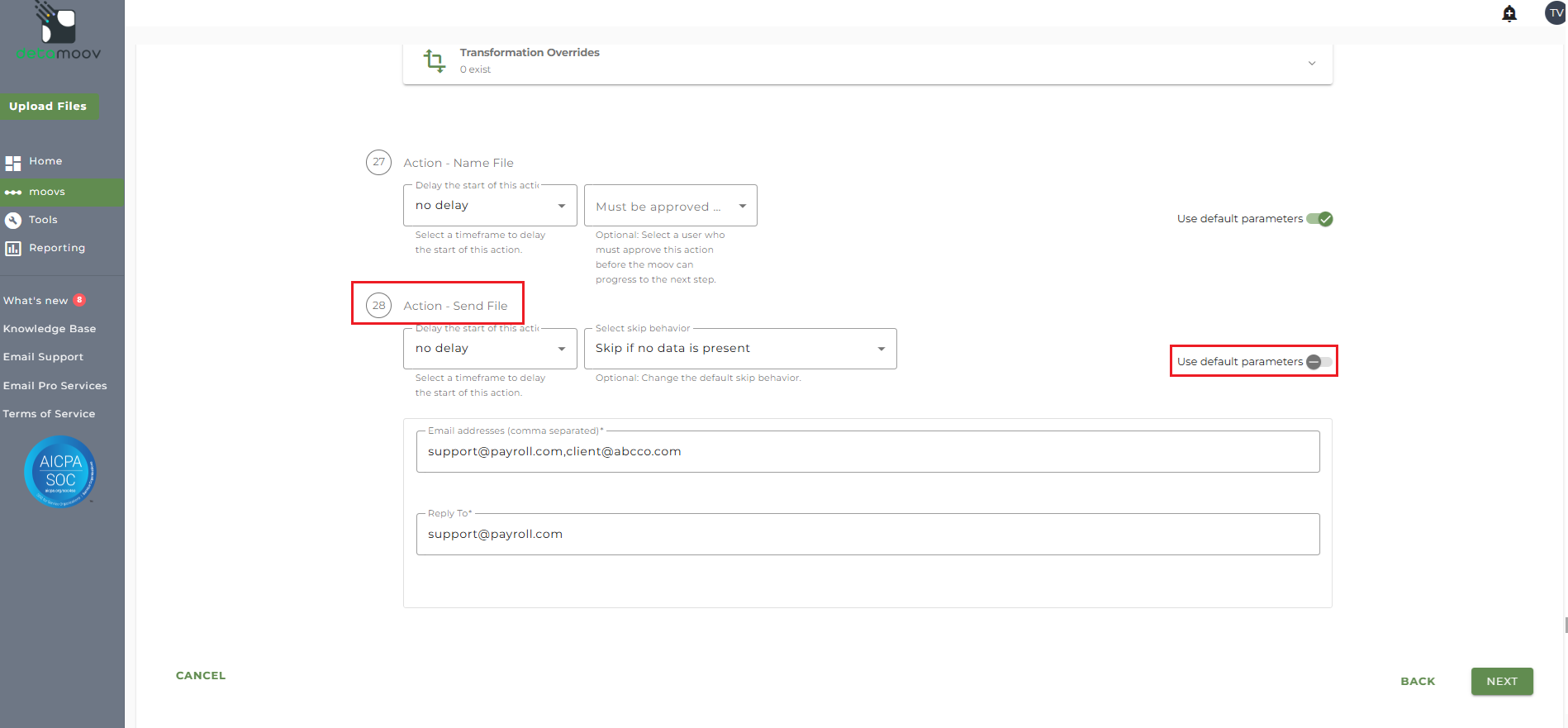Click the notification bell icon
This screenshot has width=1568, height=728.
pyautogui.click(x=1509, y=14)
